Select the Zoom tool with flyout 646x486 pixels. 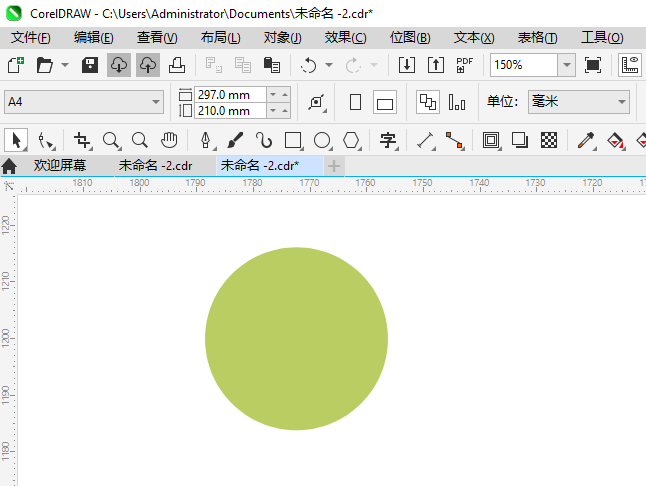coord(111,140)
